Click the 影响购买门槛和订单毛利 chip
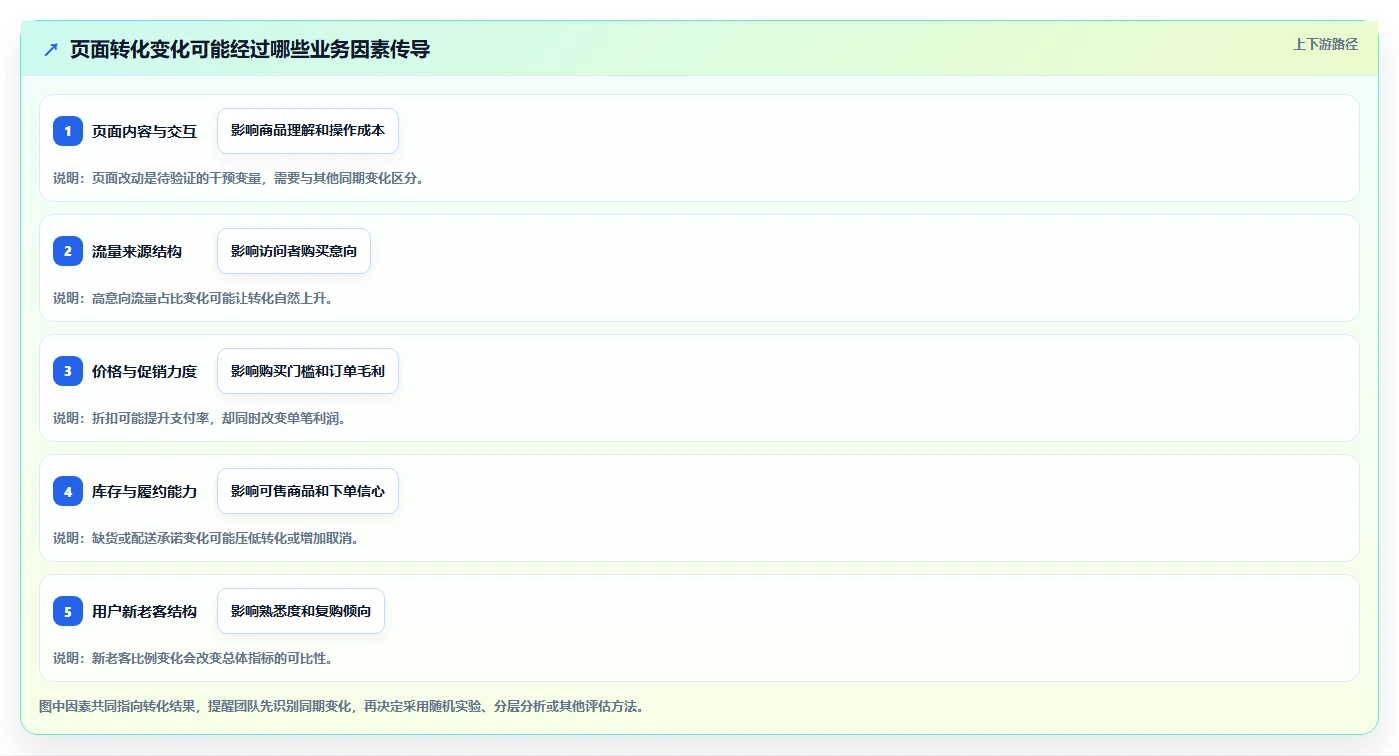Viewport: 1399px width, 756px height. pyautogui.click(x=308, y=371)
